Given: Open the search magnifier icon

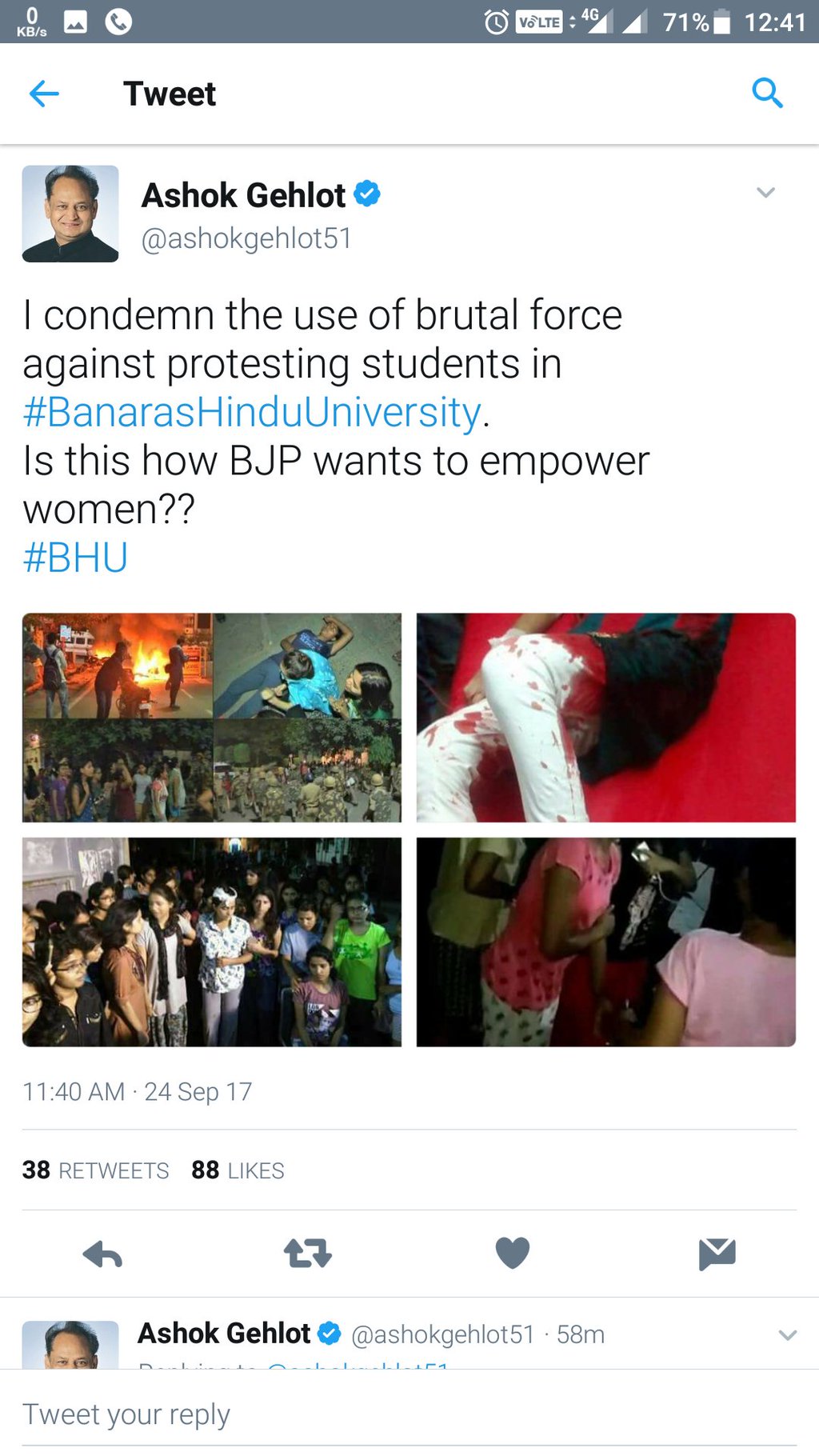Looking at the screenshot, I should (767, 93).
